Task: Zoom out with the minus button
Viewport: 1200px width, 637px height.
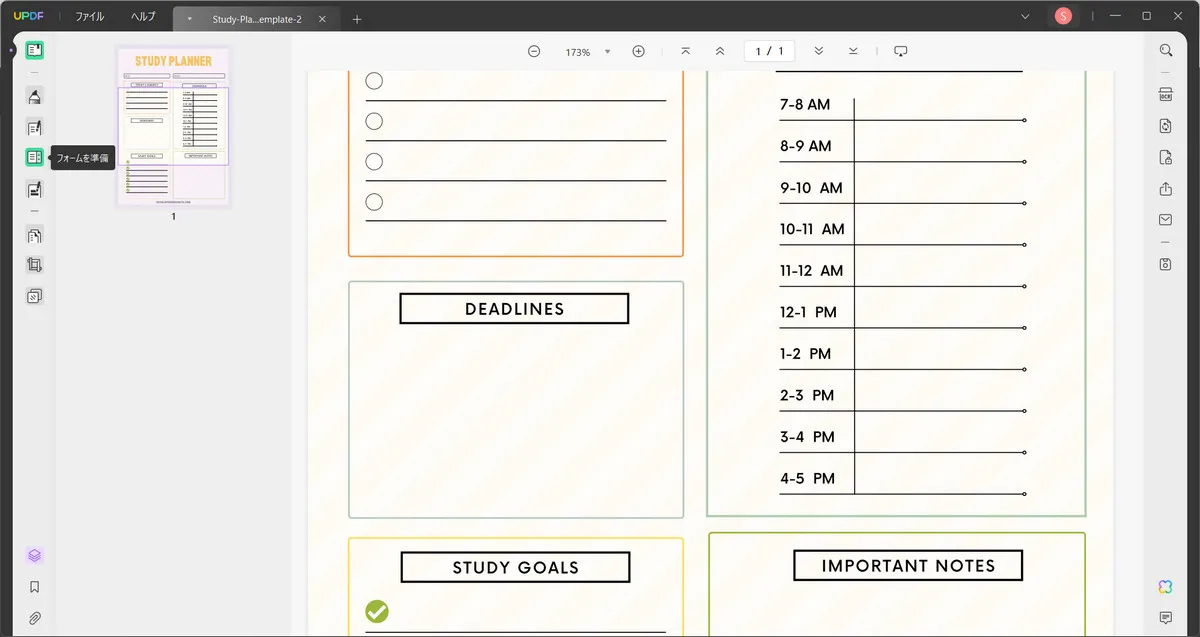Action: [x=534, y=51]
